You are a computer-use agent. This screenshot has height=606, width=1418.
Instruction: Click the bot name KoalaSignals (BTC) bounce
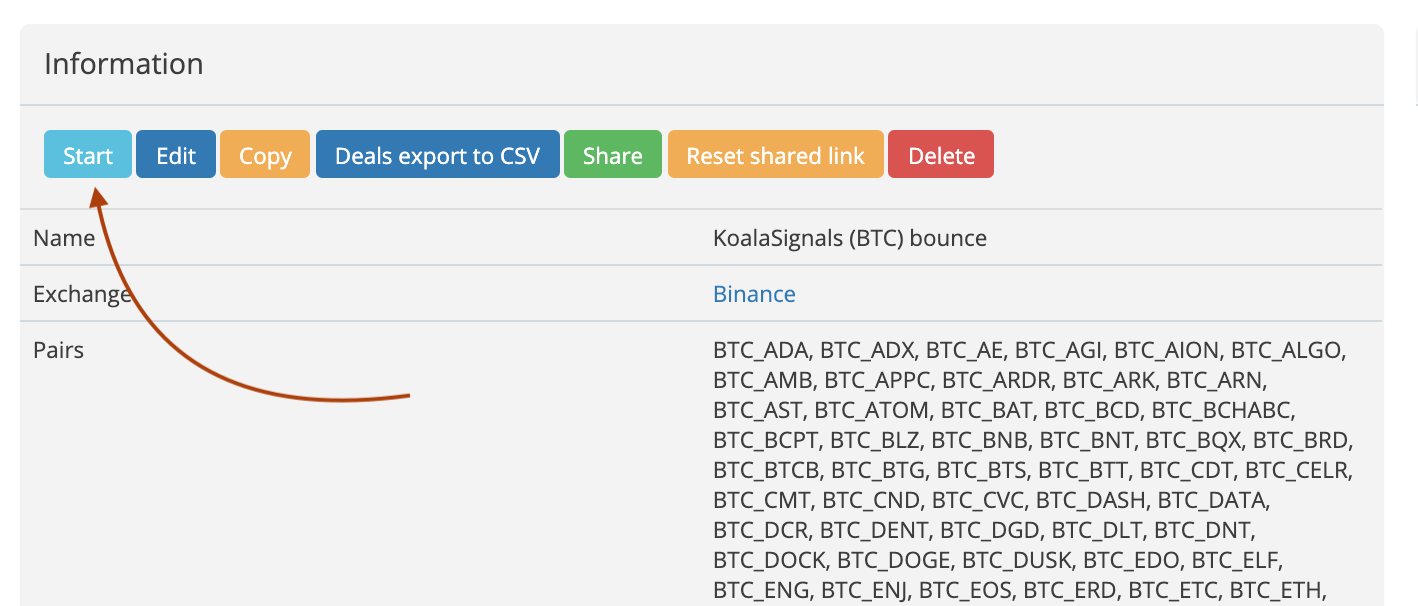click(x=849, y=238)
